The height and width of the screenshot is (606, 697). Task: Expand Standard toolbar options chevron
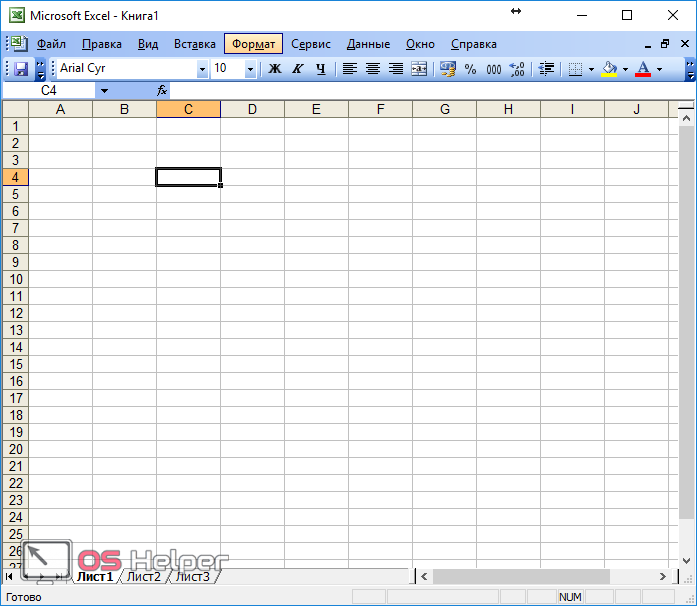coord(40,69)
